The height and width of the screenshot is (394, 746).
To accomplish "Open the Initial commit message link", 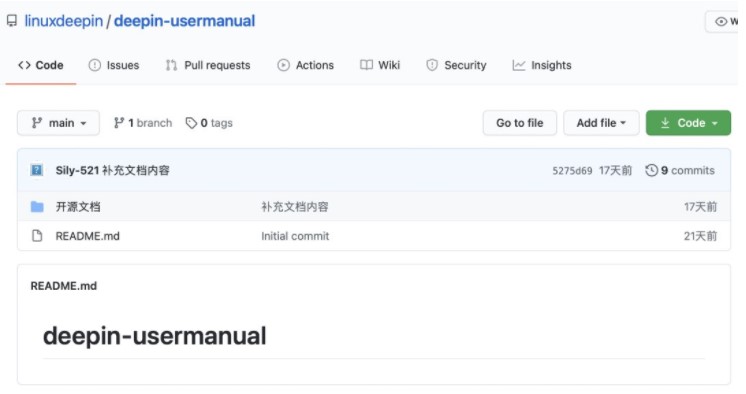I will [x=295, y=236].
